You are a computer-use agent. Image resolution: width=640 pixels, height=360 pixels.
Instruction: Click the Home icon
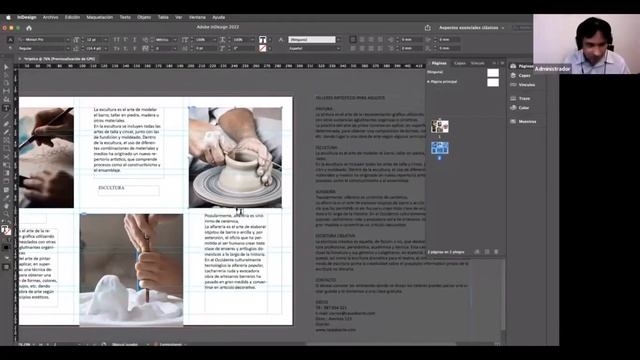tap(29, 28)
